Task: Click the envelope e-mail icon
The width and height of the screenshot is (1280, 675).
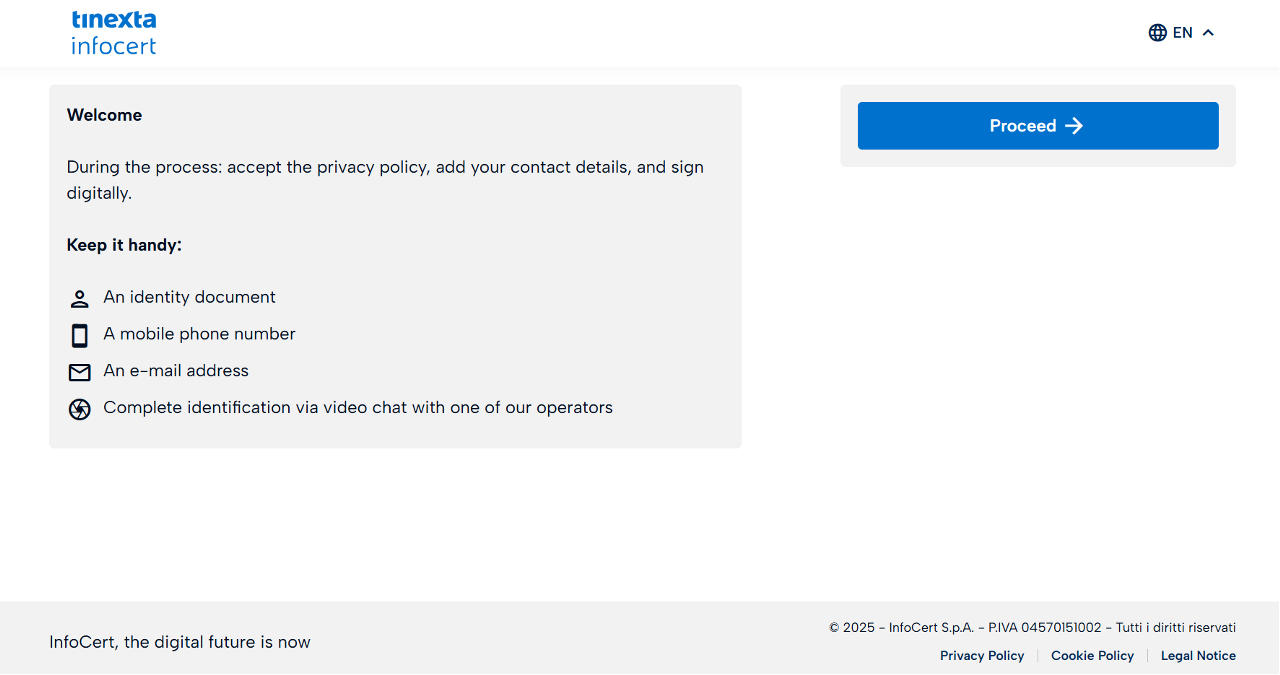Action: tap(80, 372)
